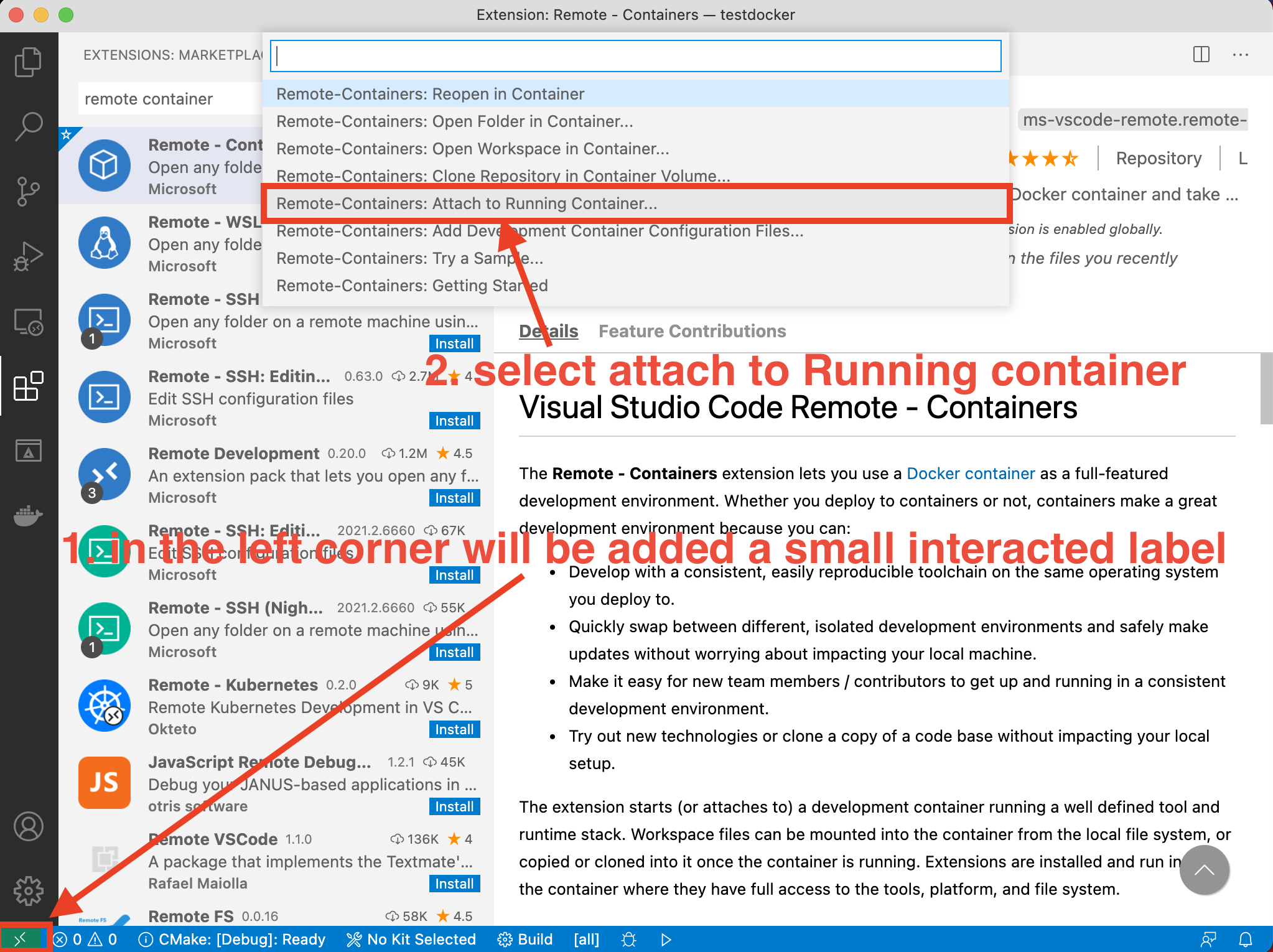Select CMake build variant Debug Ready
The image size is (1273, 952).
tap(233, 939)
